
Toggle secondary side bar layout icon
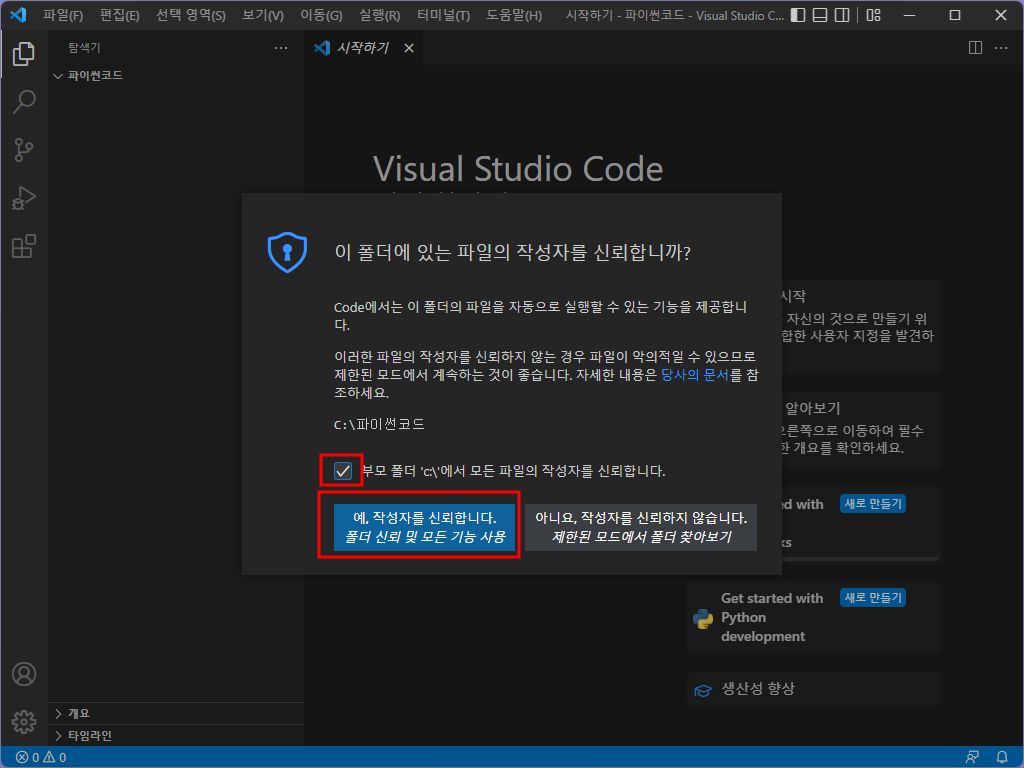[x=842, y=15]
